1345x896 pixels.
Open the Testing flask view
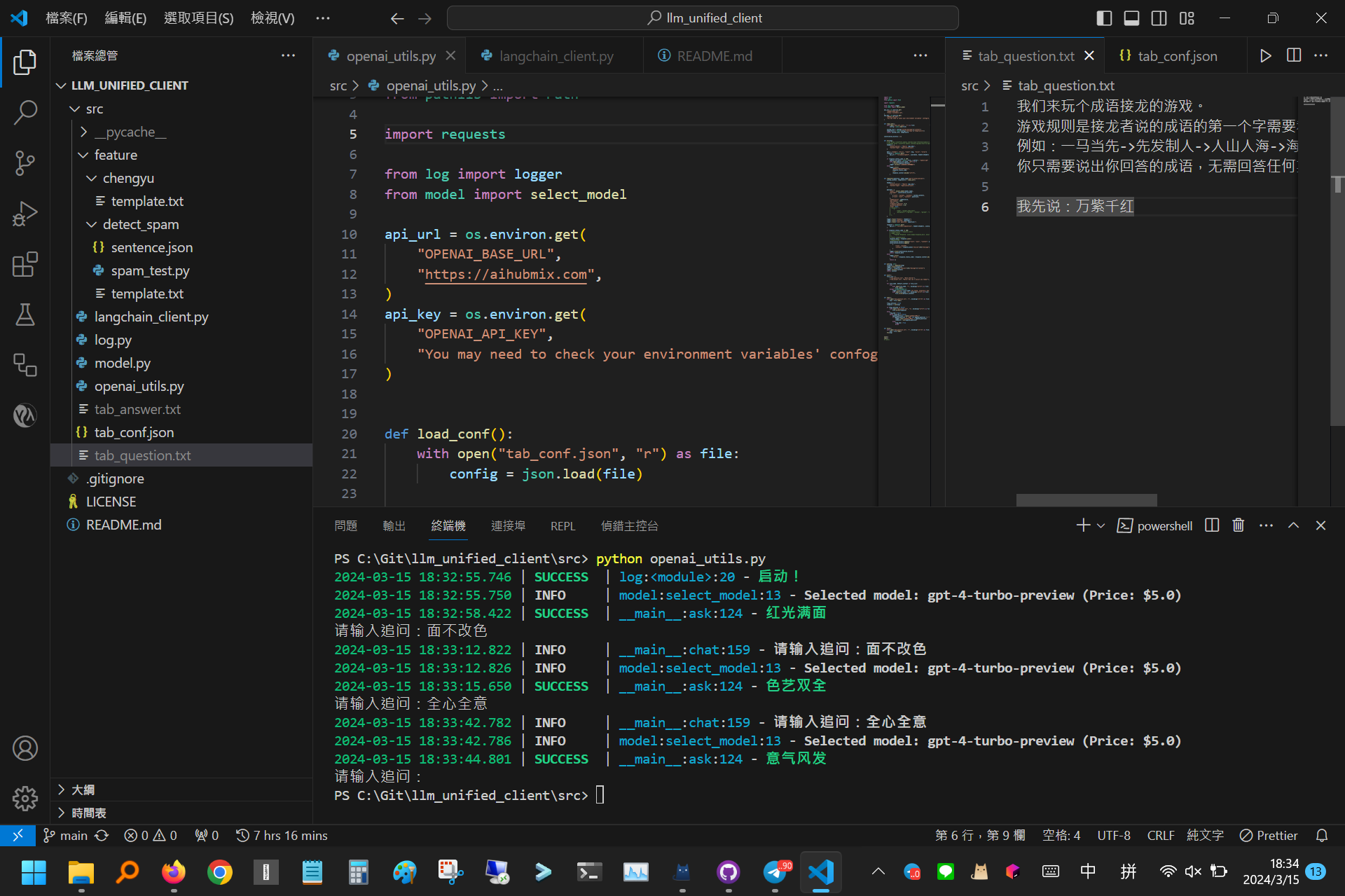(25, 315)
